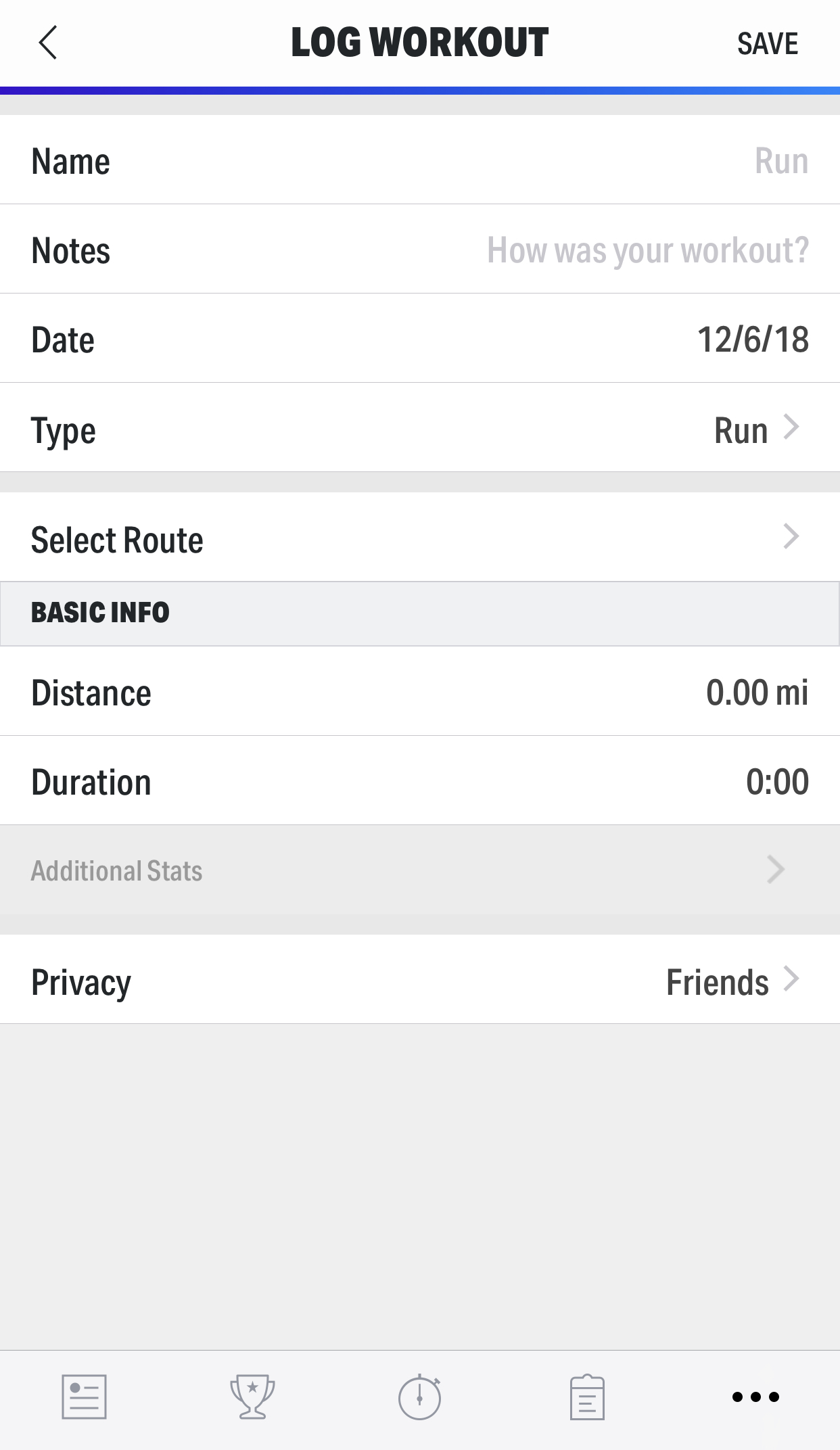
Task: Tap the Notes field placeholder text
Action: point(648,250)
